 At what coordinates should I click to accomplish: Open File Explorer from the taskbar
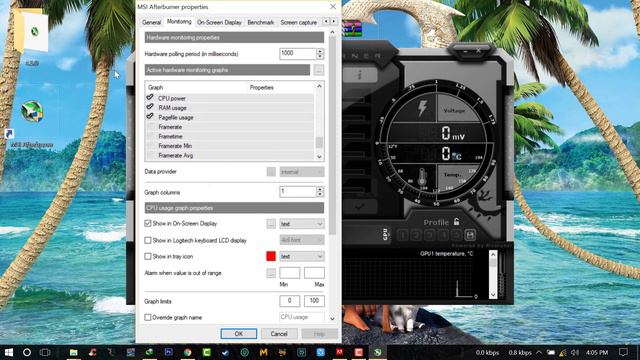coord(73,352)
